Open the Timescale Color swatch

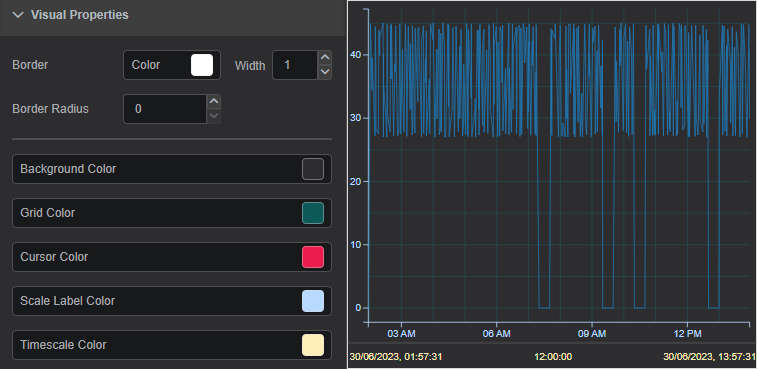tap(313, 345)
